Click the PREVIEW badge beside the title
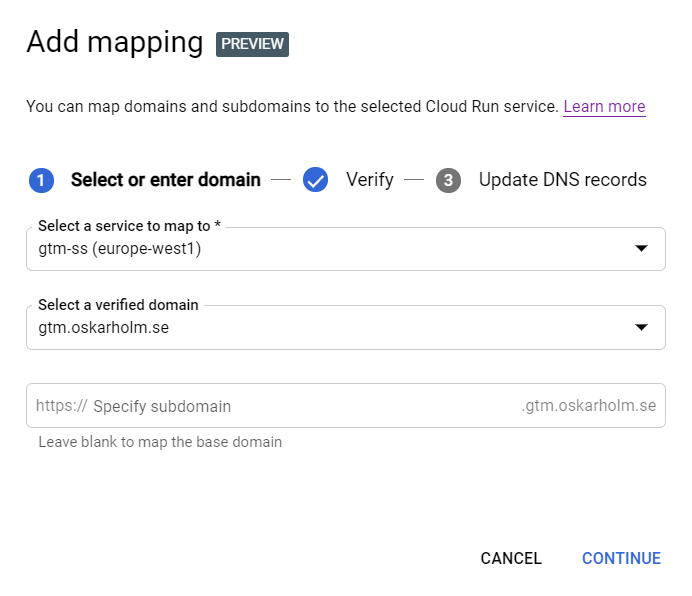 [252, 44]
